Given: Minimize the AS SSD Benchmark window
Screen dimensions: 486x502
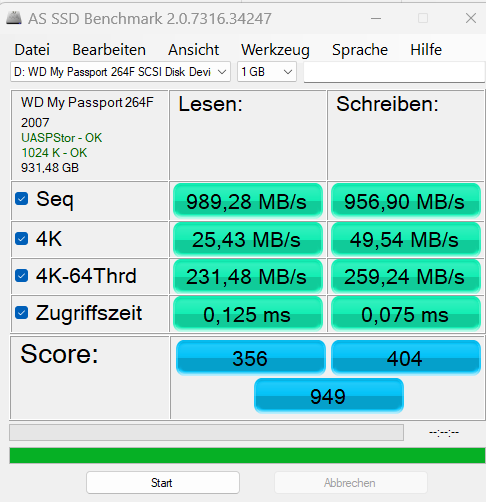Looking at the screenshot, I should (376, 18).
